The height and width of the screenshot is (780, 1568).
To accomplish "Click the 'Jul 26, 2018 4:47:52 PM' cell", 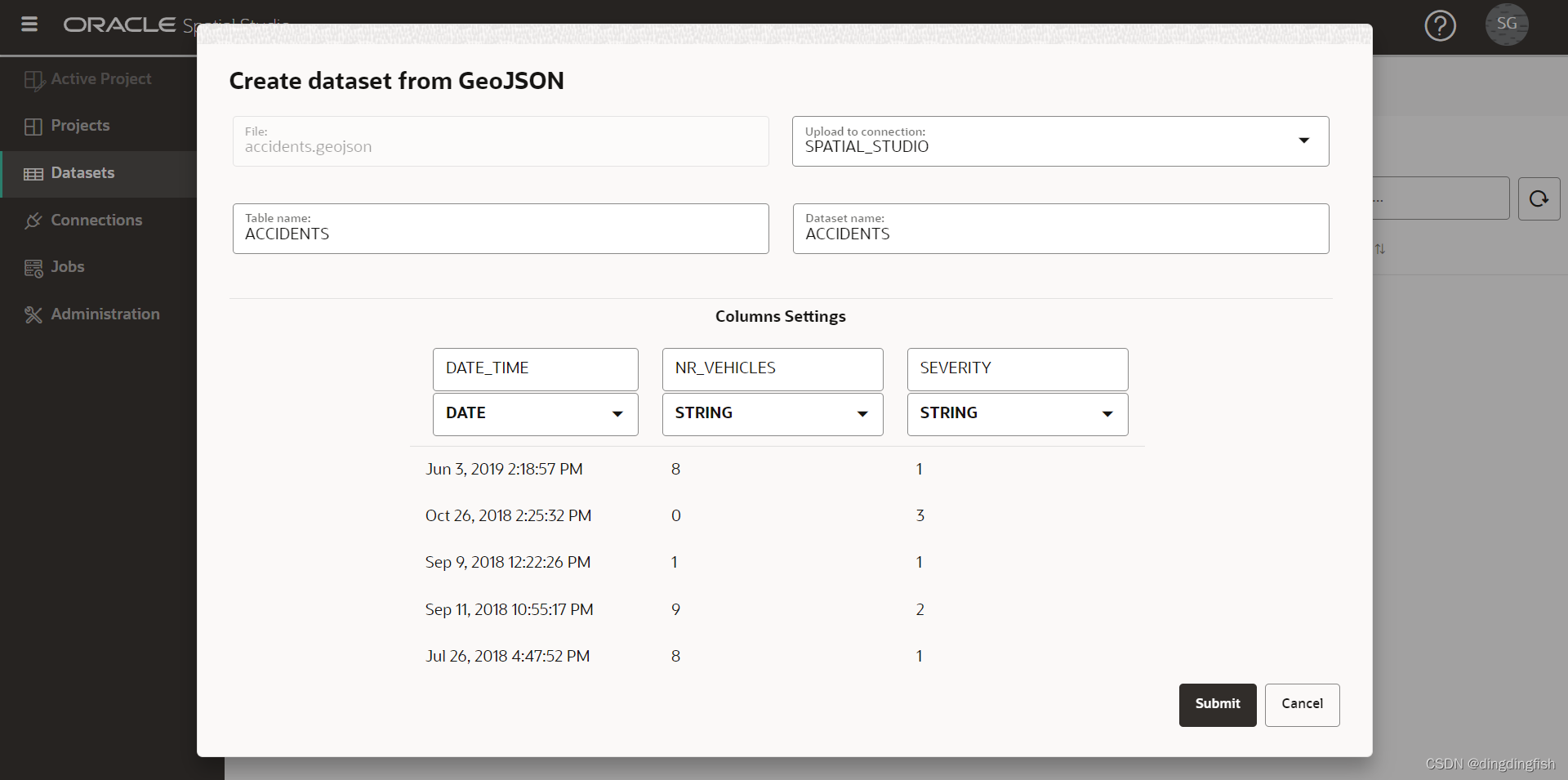I will coord(507,657).
